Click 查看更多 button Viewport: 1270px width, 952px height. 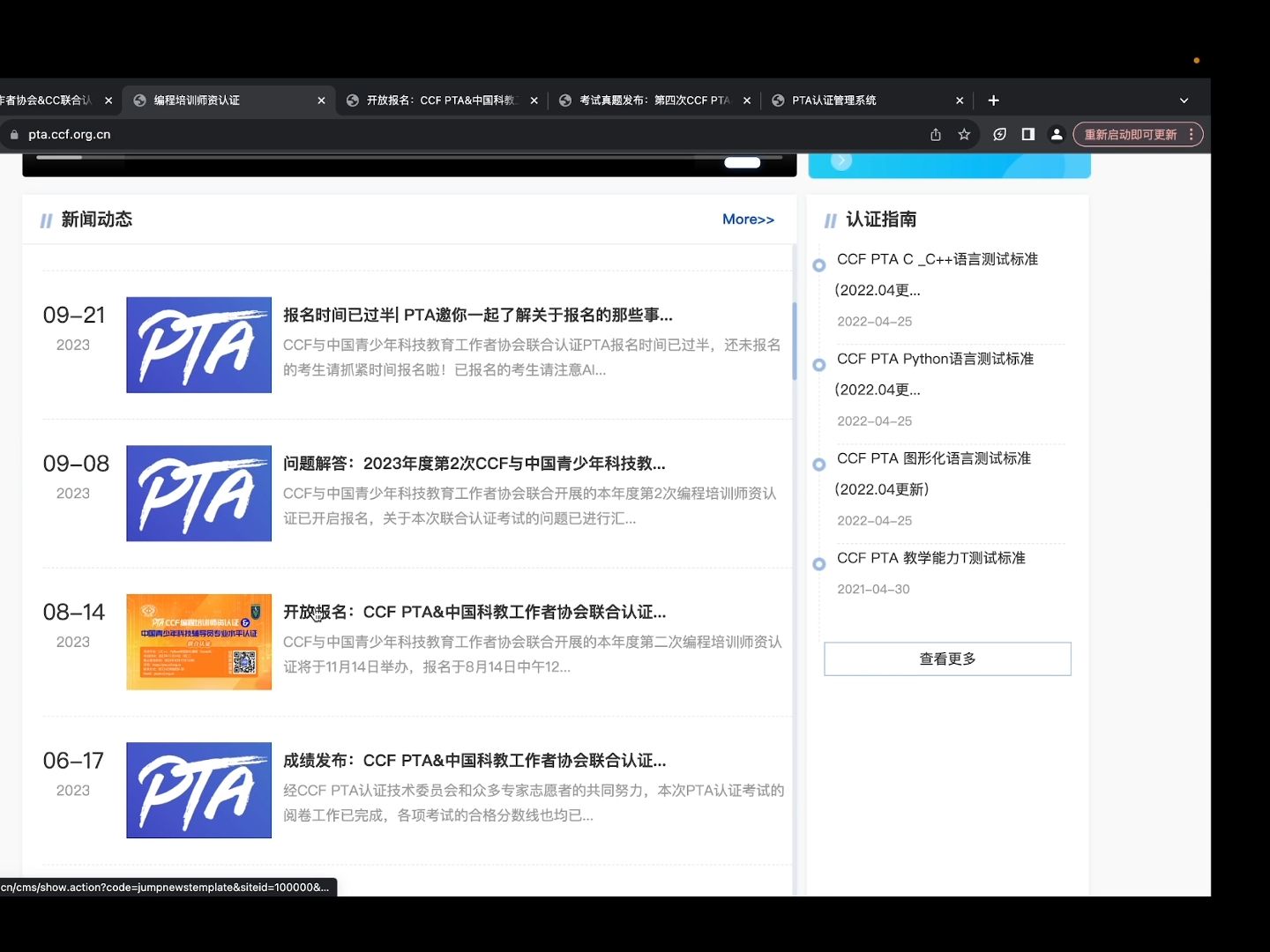pos(947,659)
